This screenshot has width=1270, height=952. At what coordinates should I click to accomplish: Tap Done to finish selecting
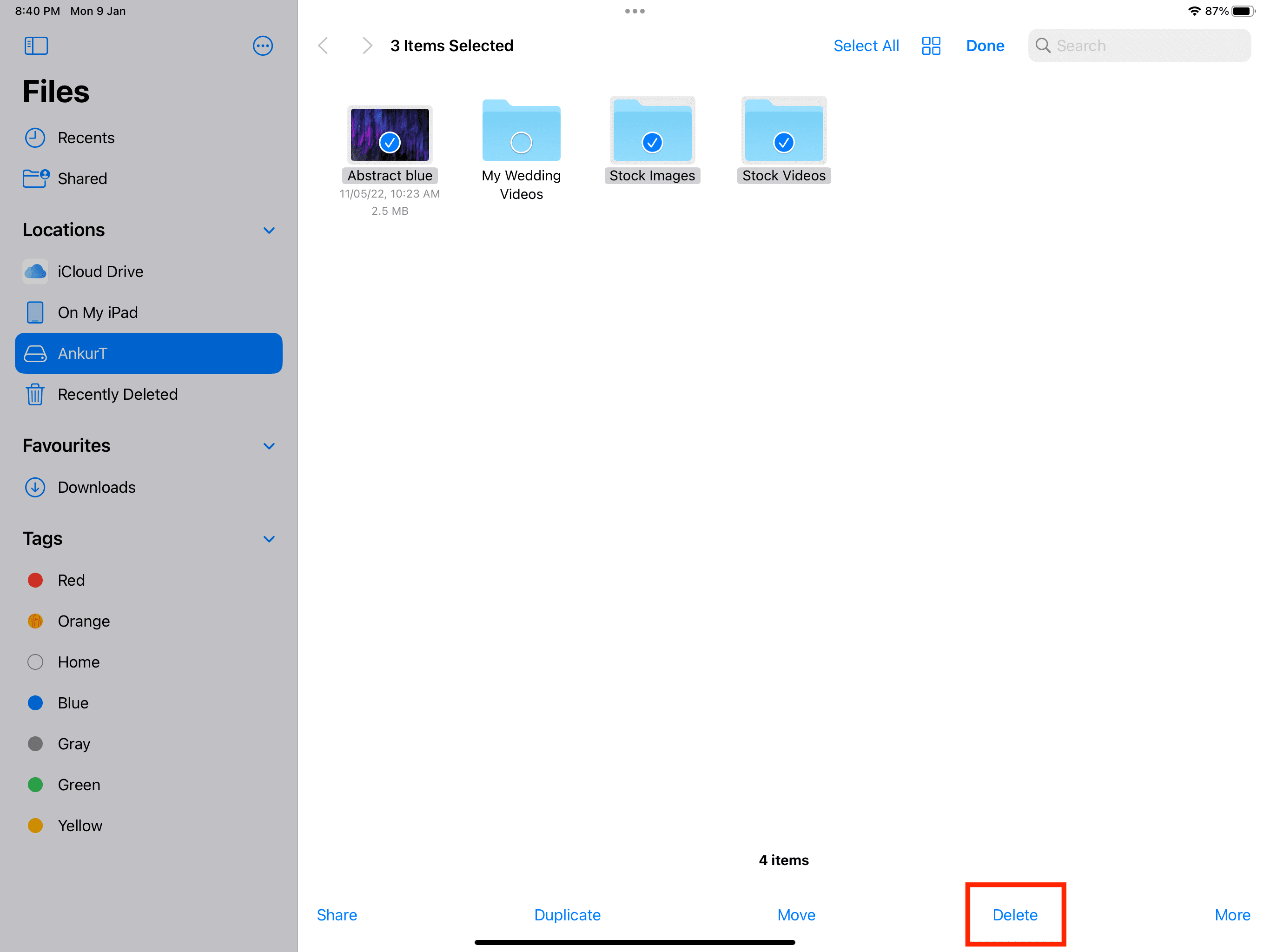click(x=985, y=46)
